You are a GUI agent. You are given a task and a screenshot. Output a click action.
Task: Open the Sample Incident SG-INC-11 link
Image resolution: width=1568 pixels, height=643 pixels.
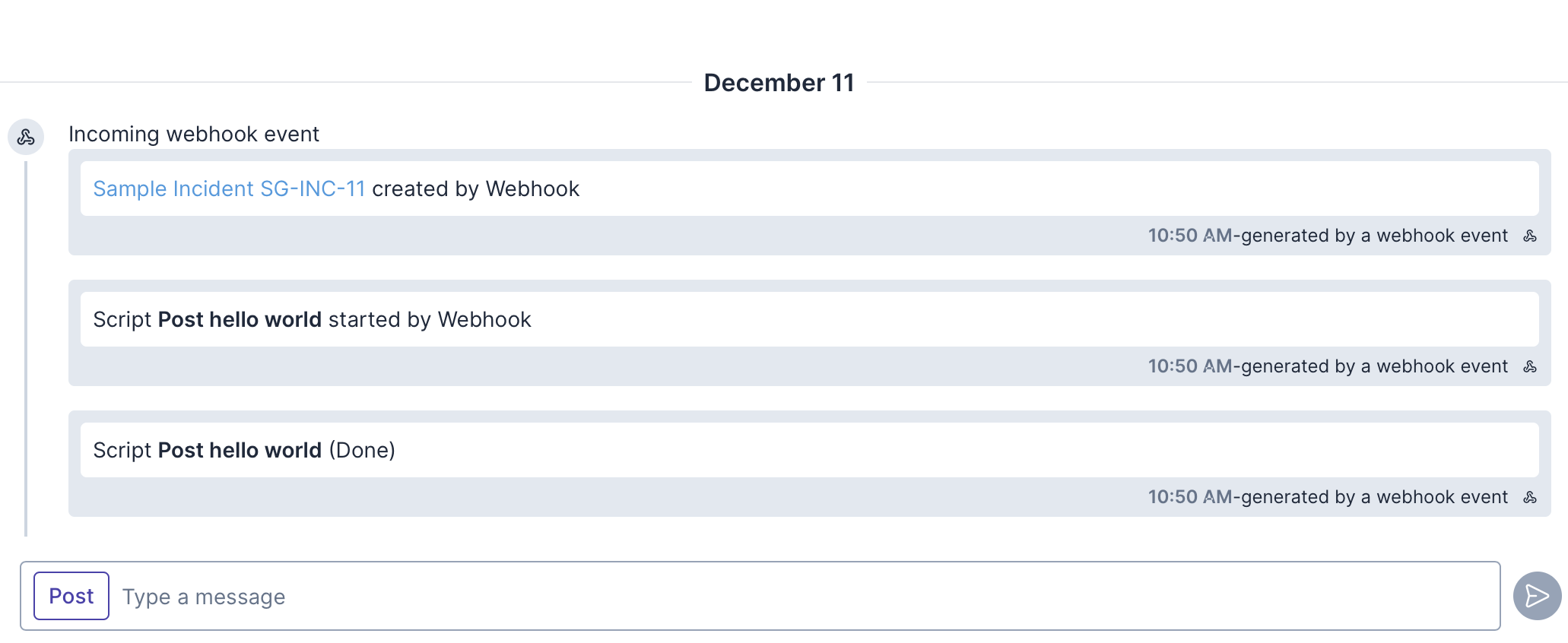229,189
